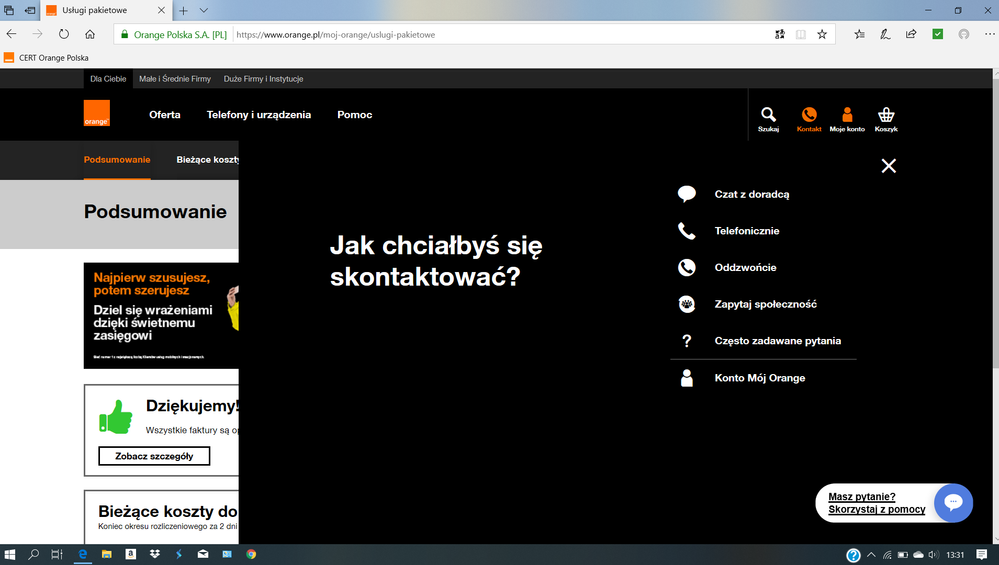Screen dimensions: 999x565
Task: Open the Tabs dropdown chevron in Edge
Action: [204, 10]
